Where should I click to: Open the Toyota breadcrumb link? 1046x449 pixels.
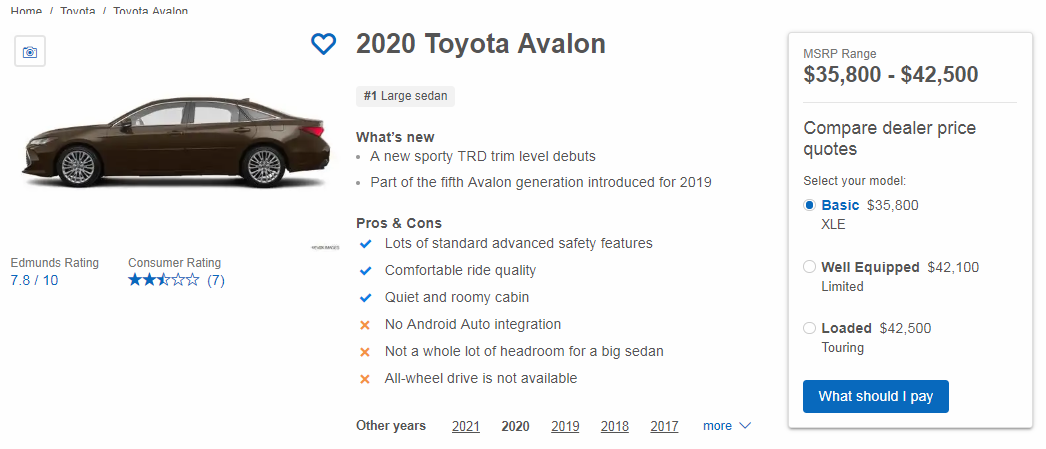coord(78,11)
